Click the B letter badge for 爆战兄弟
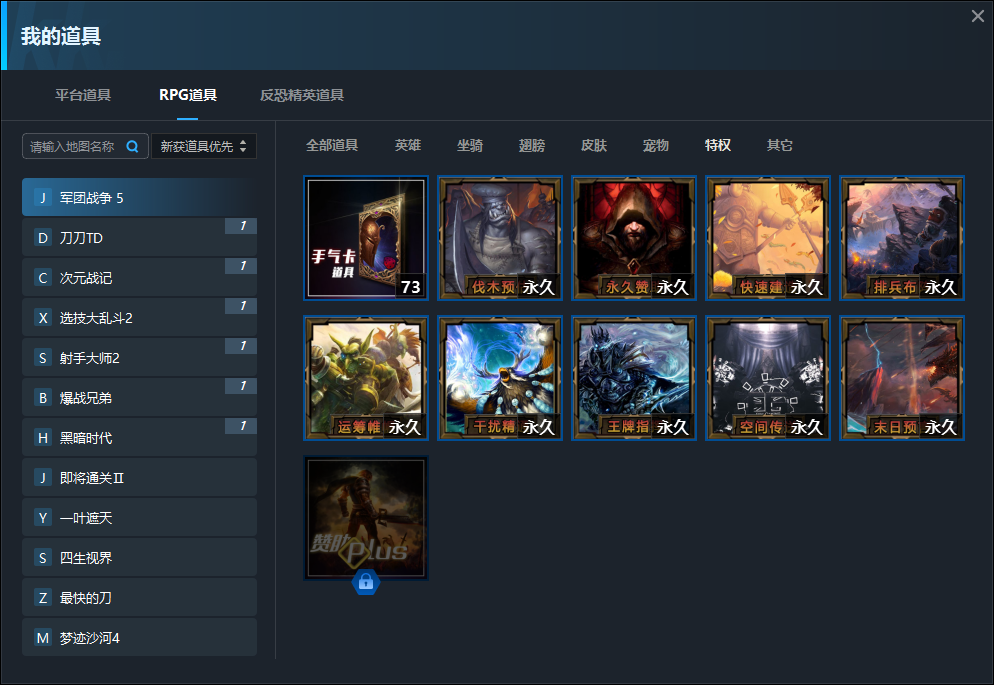This screenshot has width=994, height=685. pyautogui.click(x=42, y=397)
